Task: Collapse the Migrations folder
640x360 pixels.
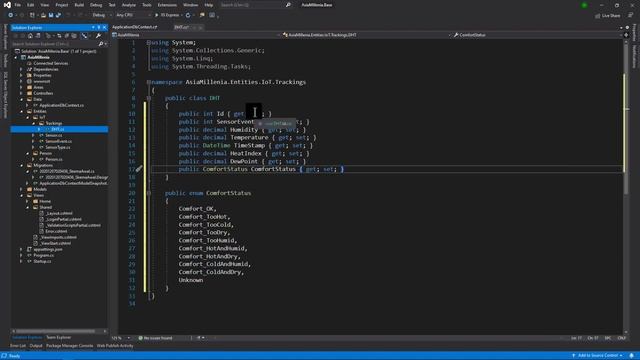Action: point(21,165)
